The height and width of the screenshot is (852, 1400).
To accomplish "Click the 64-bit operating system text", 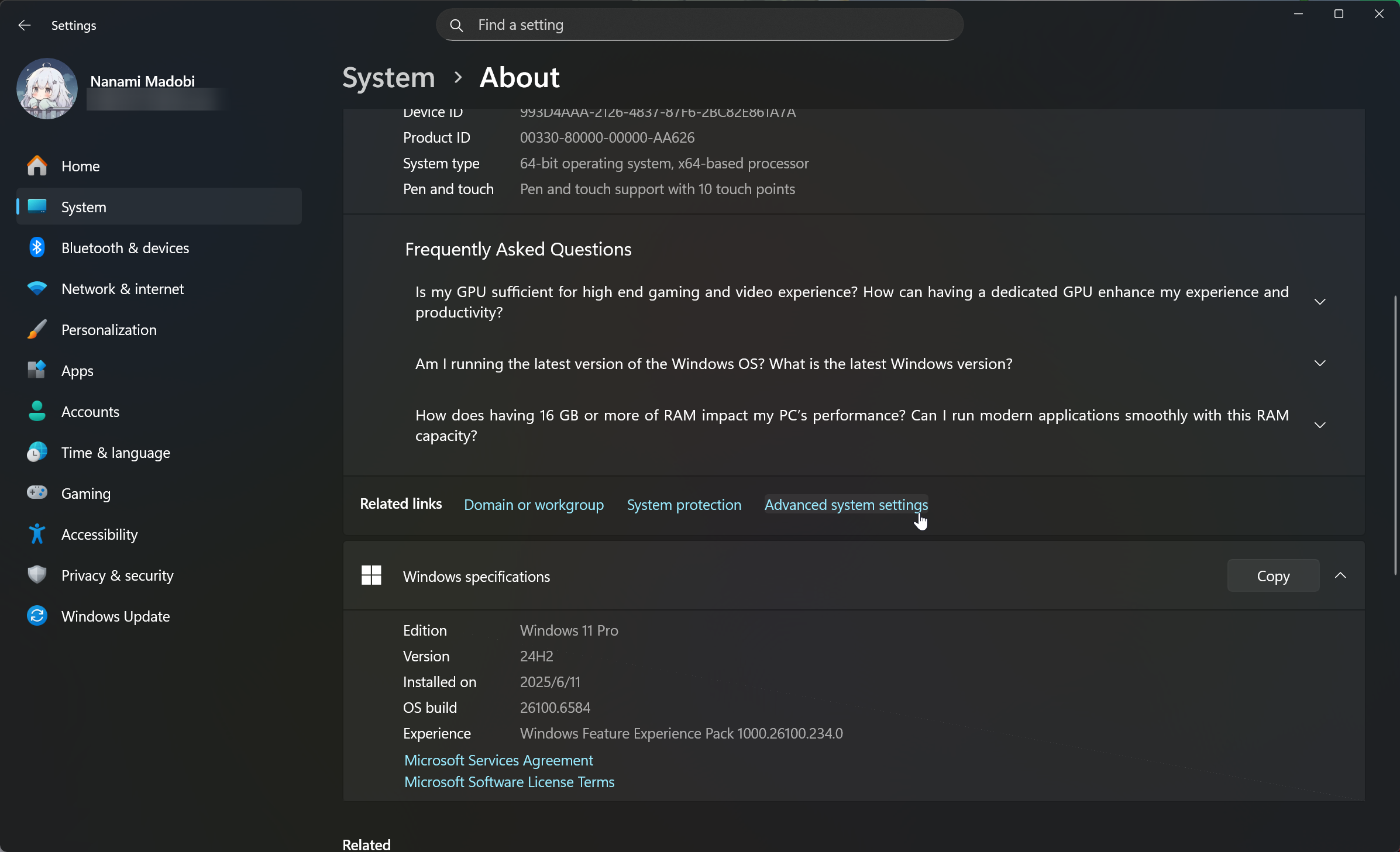I will coord(664,163).
